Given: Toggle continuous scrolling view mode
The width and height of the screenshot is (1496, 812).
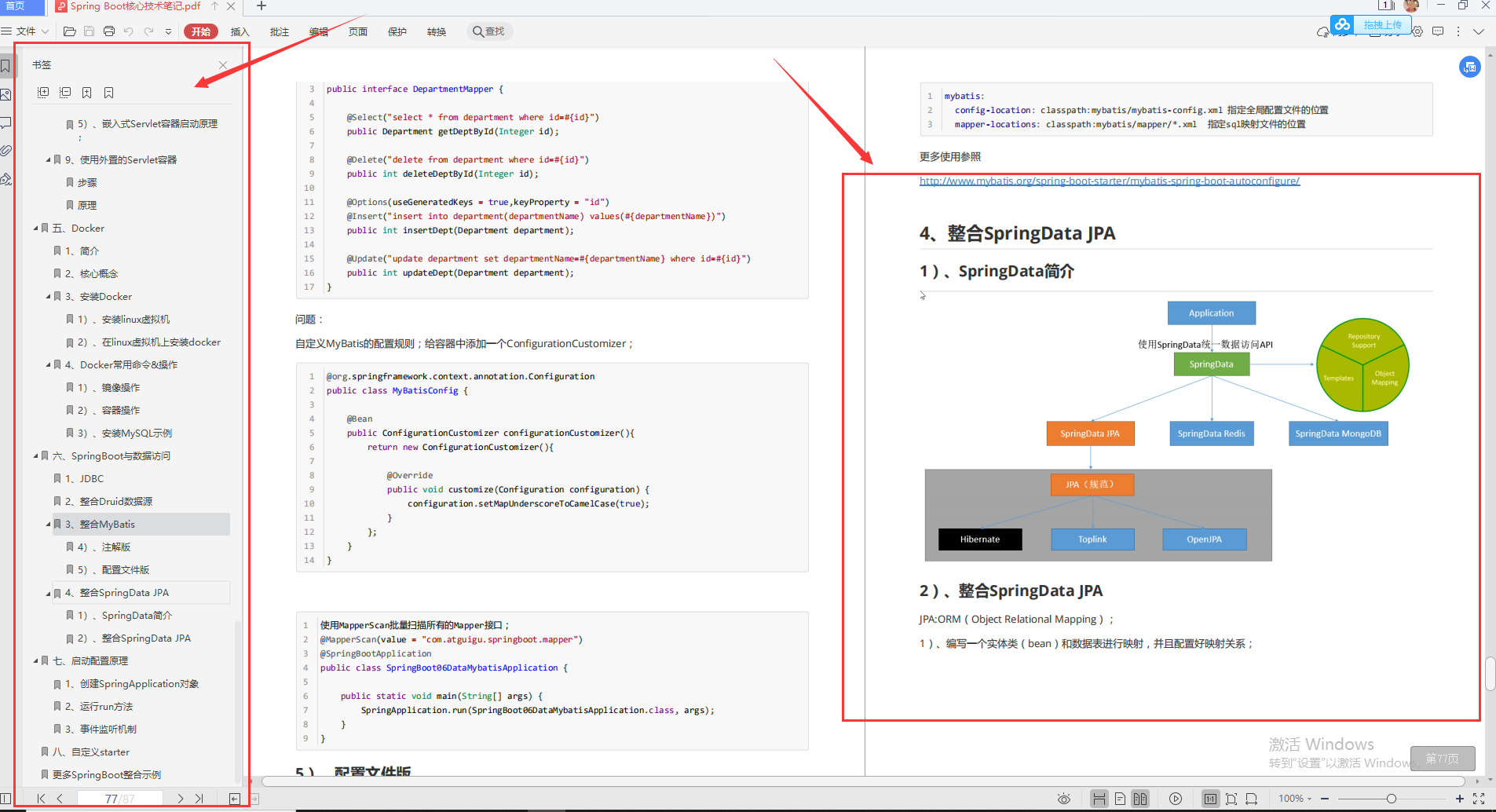Looking at the screenshot, I should tap(1099, 799).
